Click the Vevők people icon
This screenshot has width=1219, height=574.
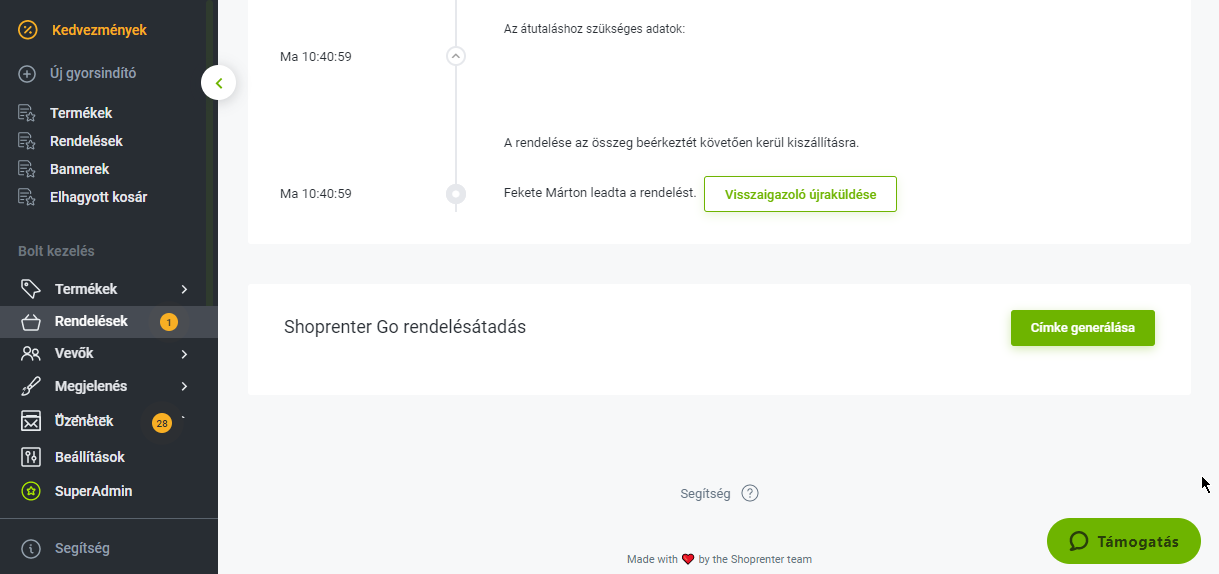click(x=31, y=353)
